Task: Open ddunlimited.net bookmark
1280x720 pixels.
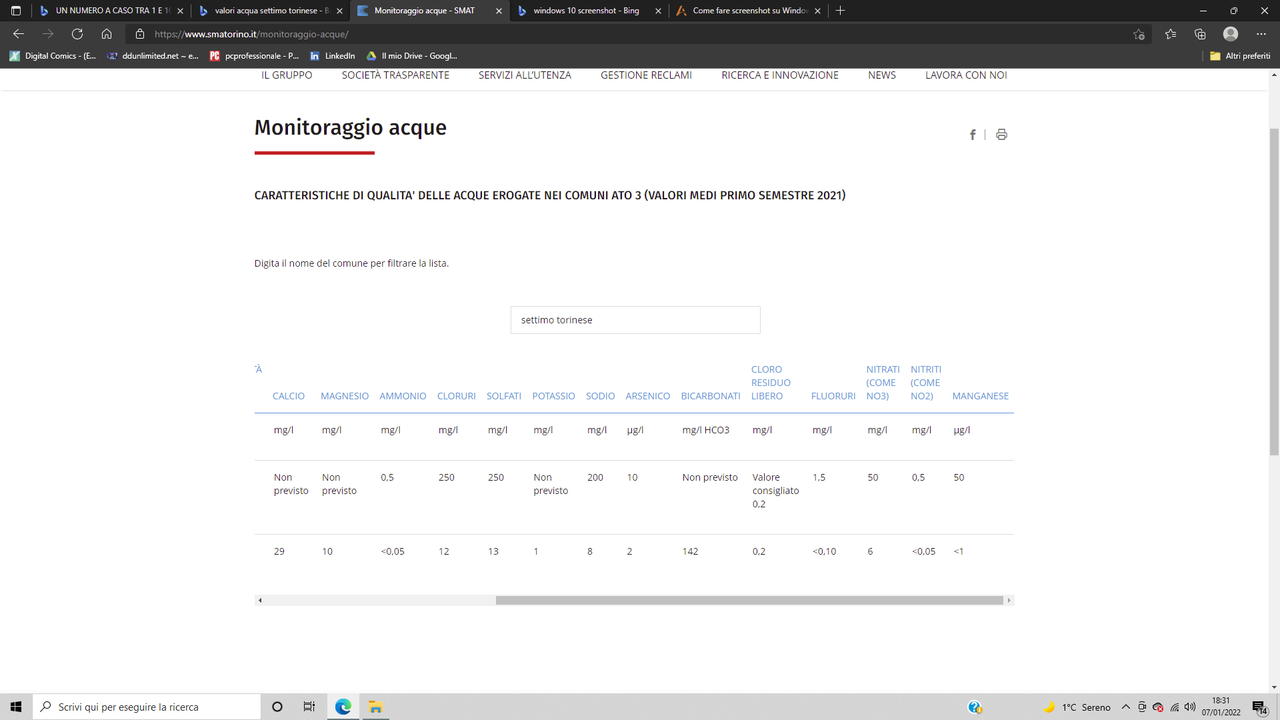Action: pos(153,56)
